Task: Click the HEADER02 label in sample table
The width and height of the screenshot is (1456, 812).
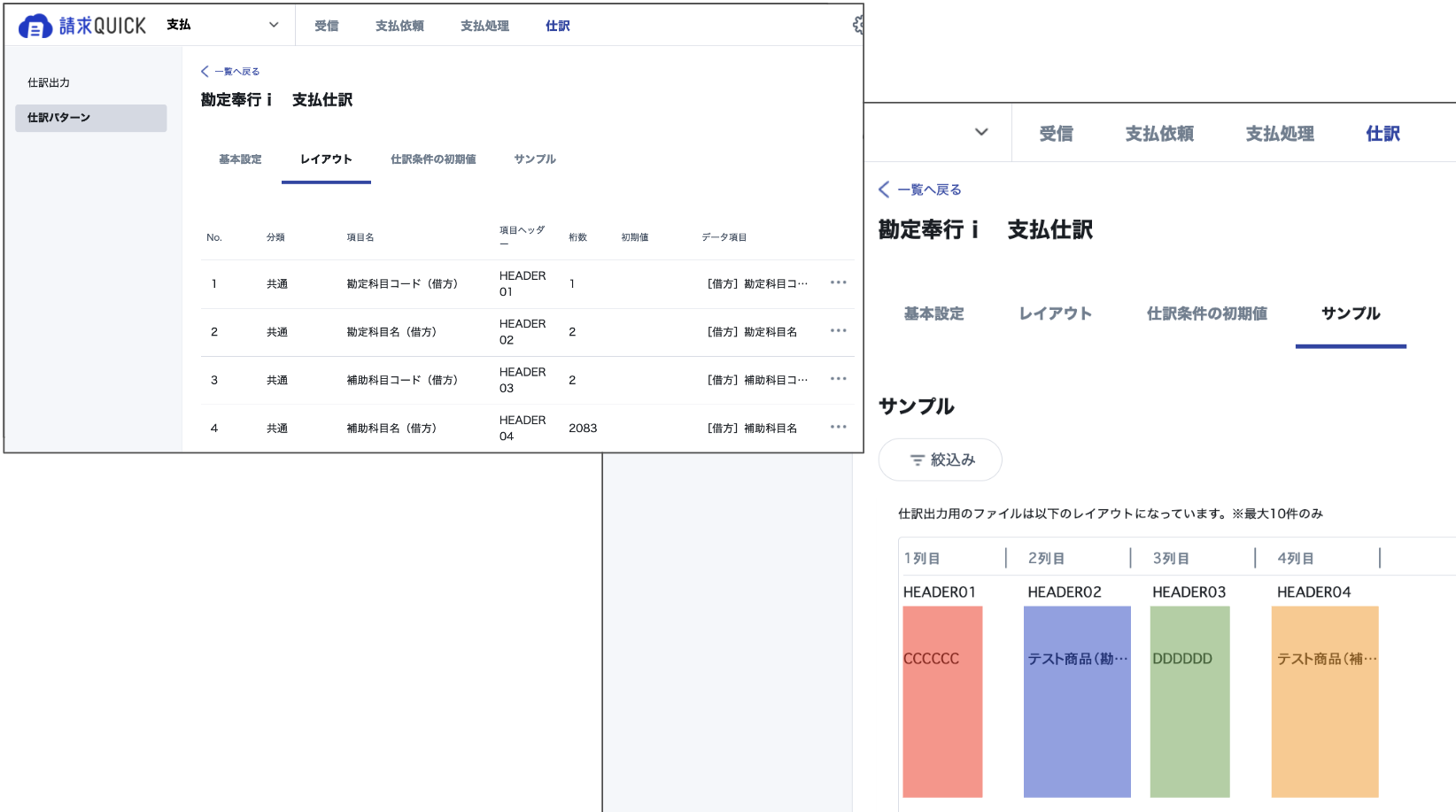Action: tap(1065, 592)
